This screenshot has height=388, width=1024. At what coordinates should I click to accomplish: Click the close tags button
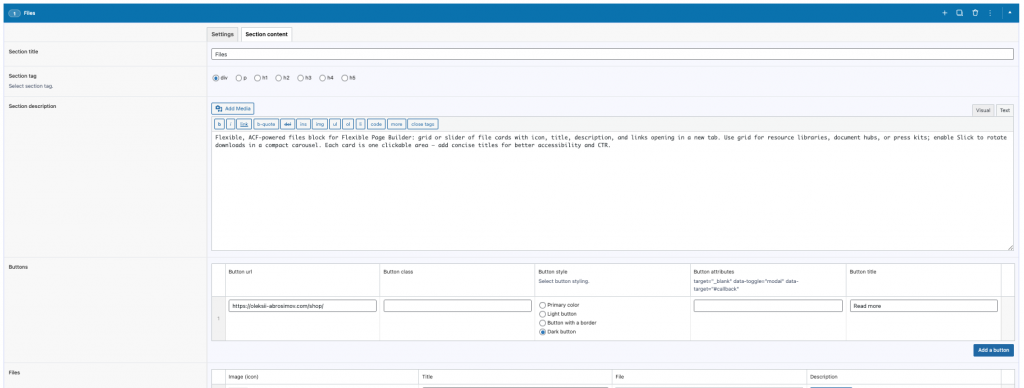[423, 123]
